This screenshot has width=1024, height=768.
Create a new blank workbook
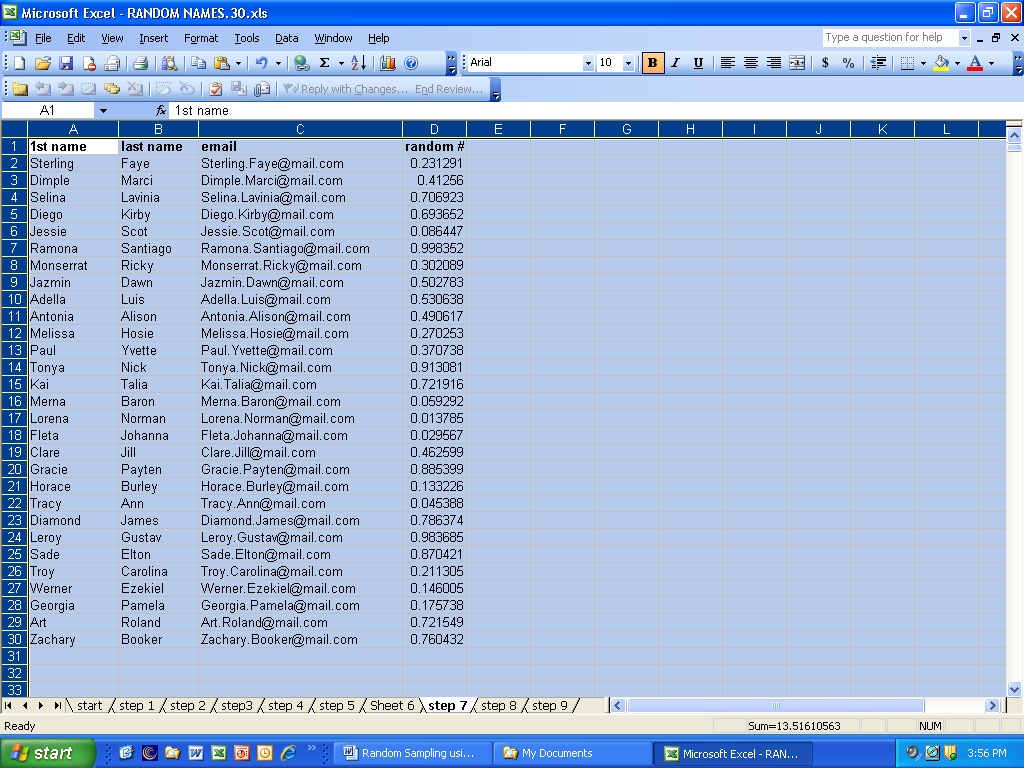(x=20, y=63)
